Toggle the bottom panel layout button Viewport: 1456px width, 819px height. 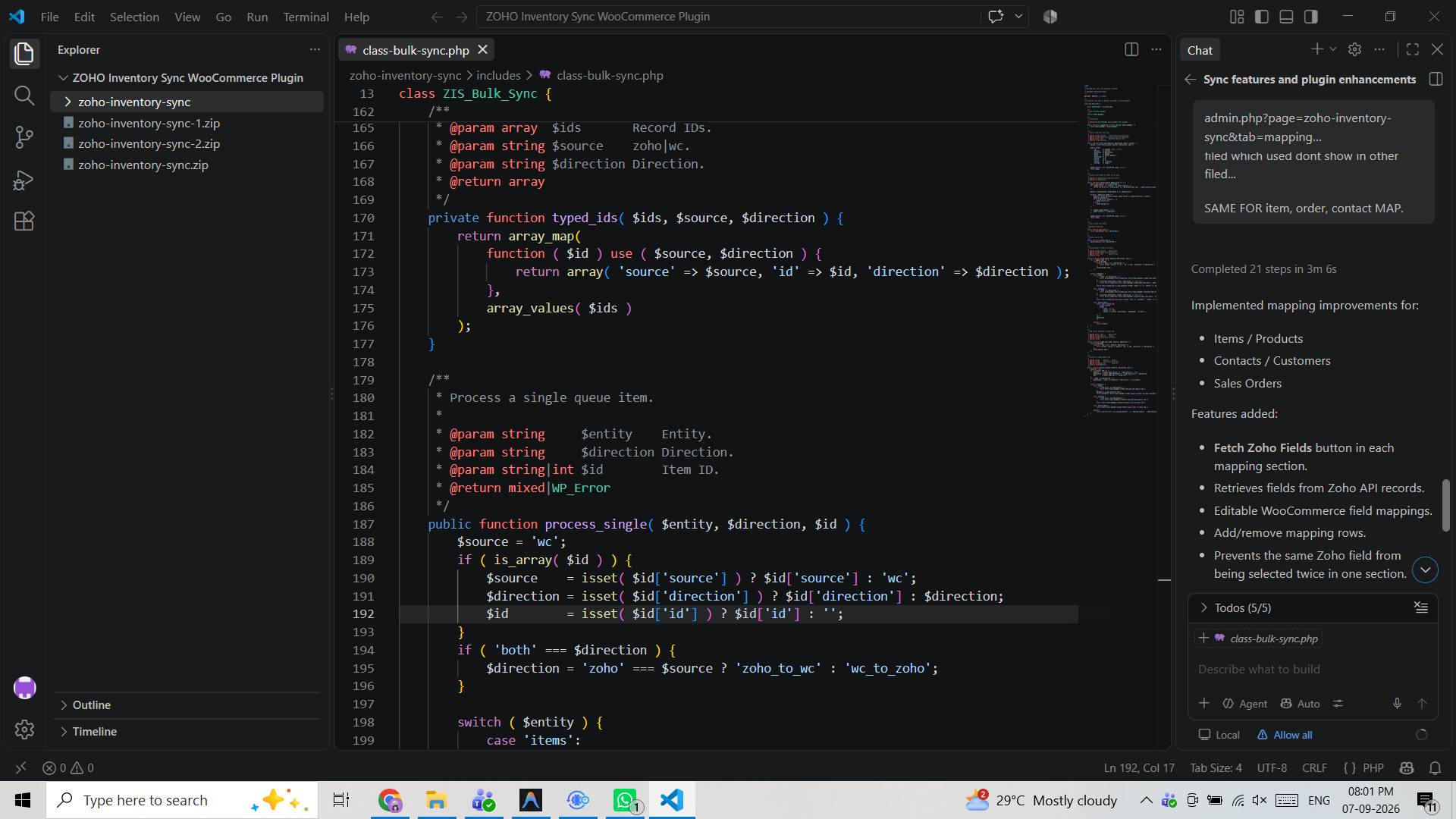[x=1286, y=17]
